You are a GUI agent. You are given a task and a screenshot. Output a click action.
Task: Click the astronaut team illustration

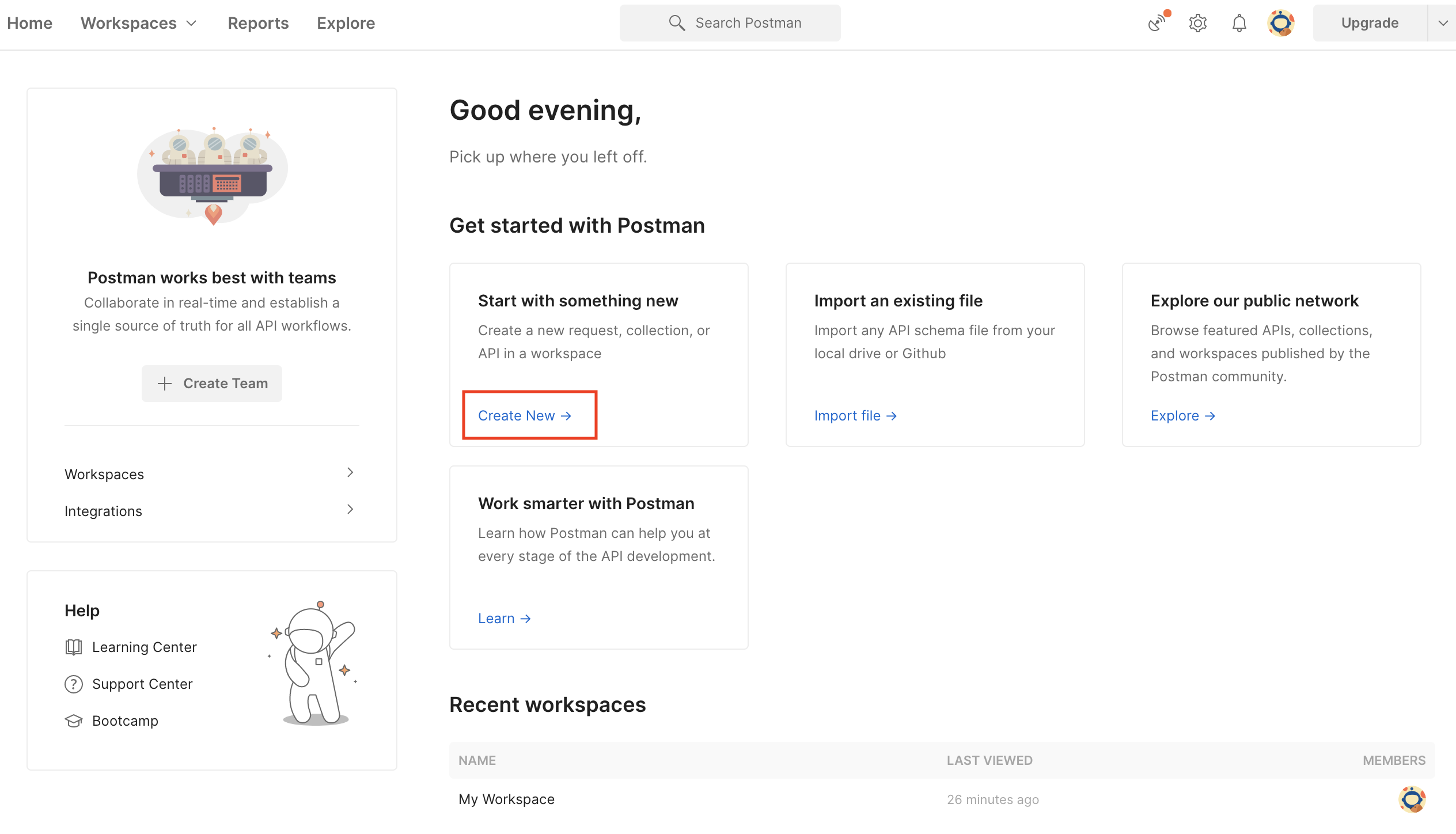[212, 176]
